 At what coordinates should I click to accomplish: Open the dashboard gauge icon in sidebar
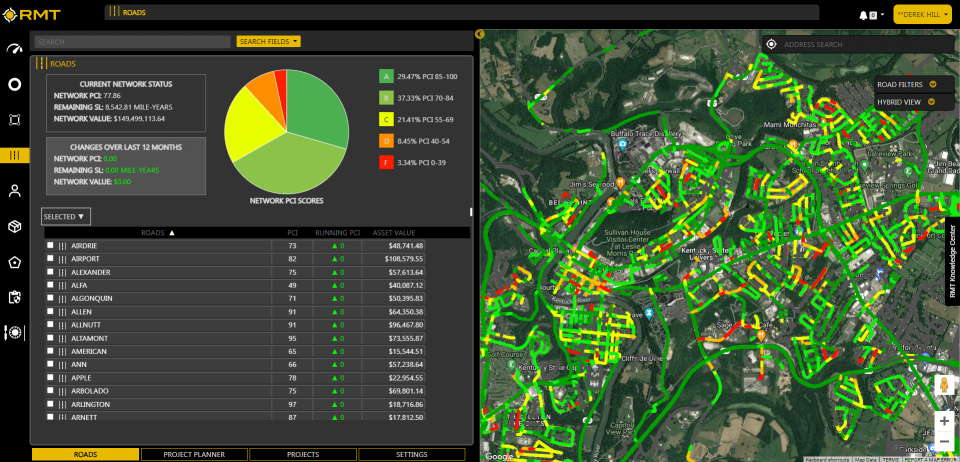[x=14, y=49]
